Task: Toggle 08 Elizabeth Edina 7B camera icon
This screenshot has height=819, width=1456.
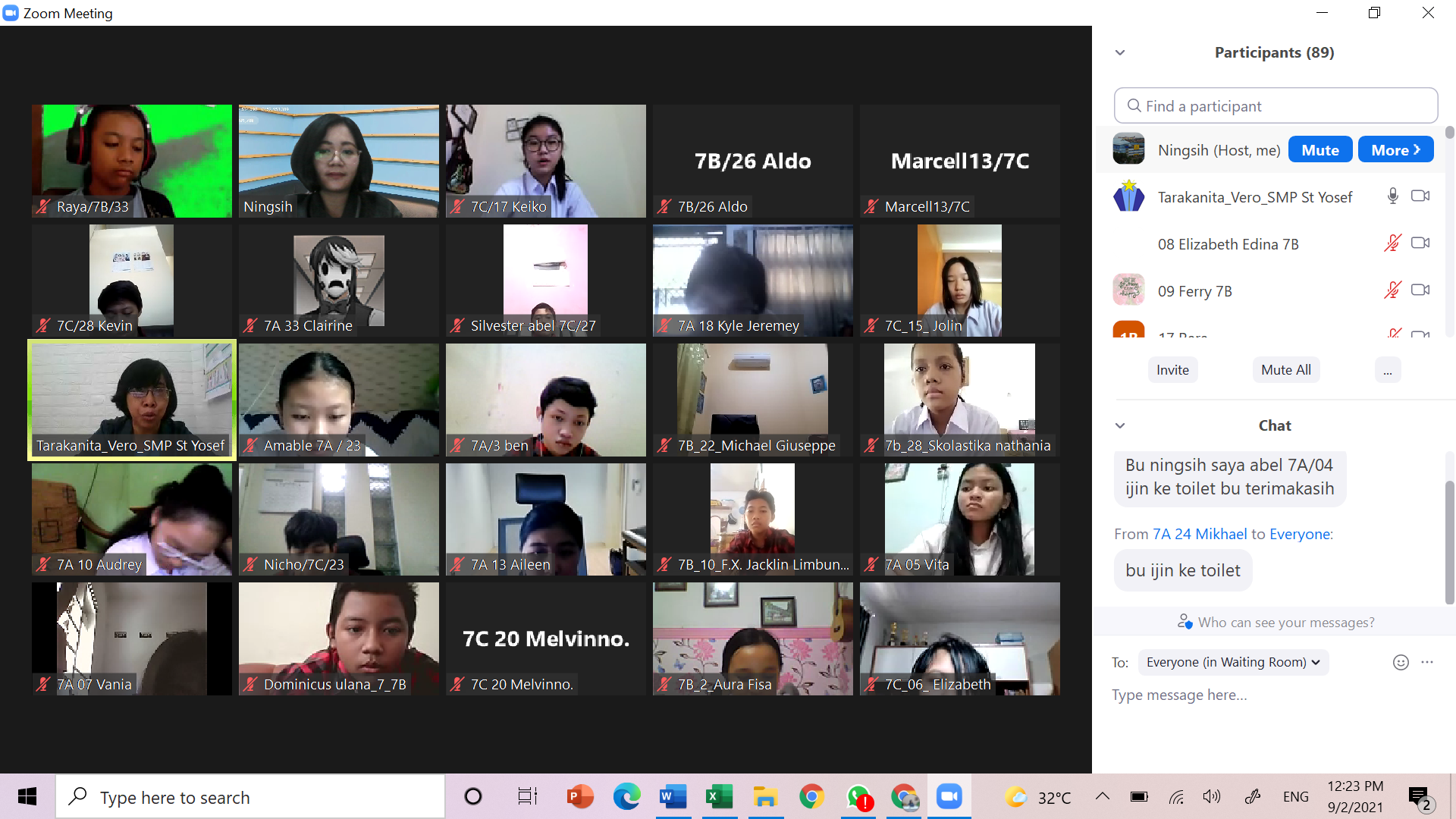Action: pos(1420,243)
